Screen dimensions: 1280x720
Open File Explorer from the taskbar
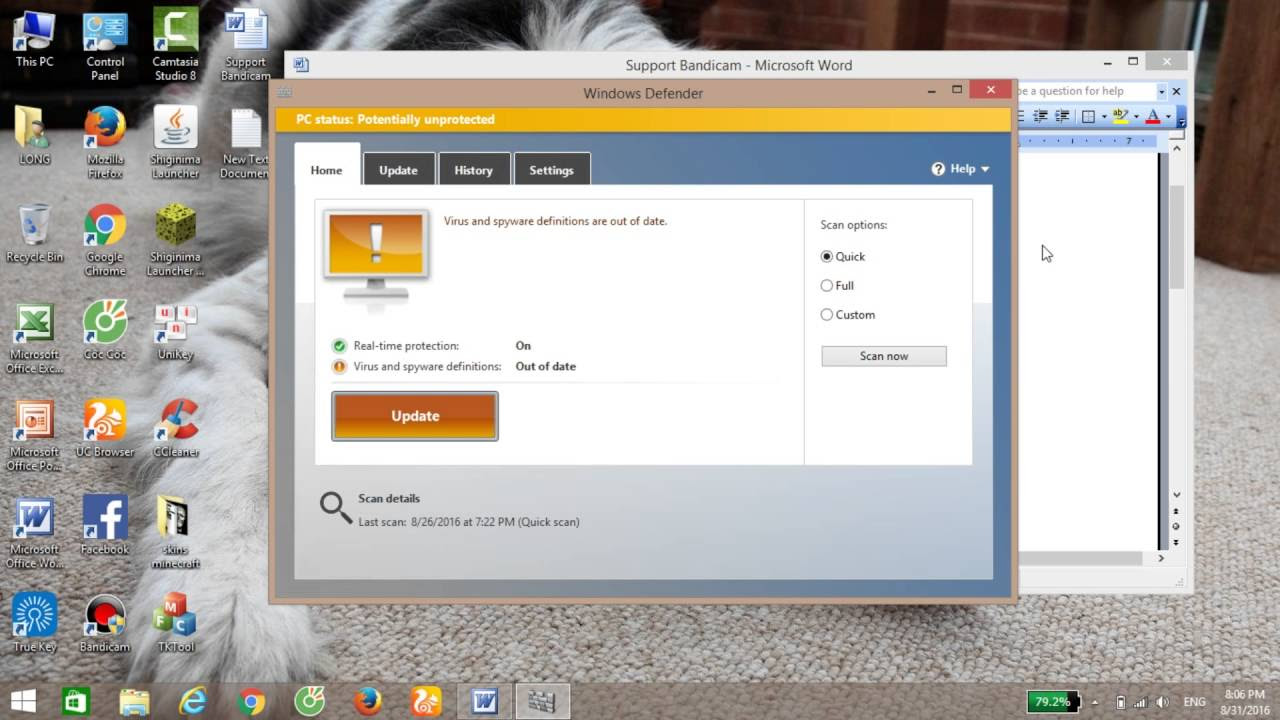[134, 702]
